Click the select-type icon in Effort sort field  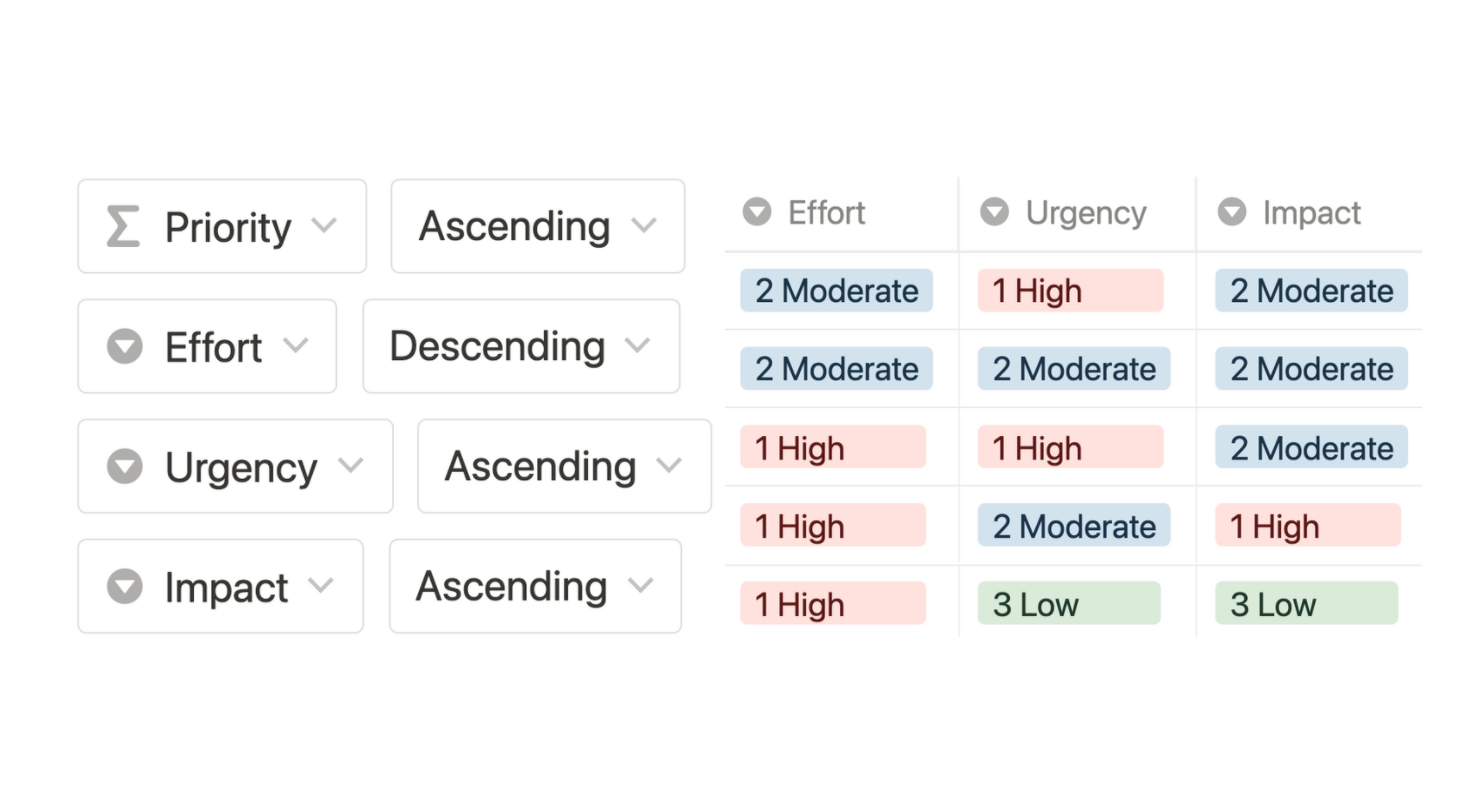[x=125, y=347]
